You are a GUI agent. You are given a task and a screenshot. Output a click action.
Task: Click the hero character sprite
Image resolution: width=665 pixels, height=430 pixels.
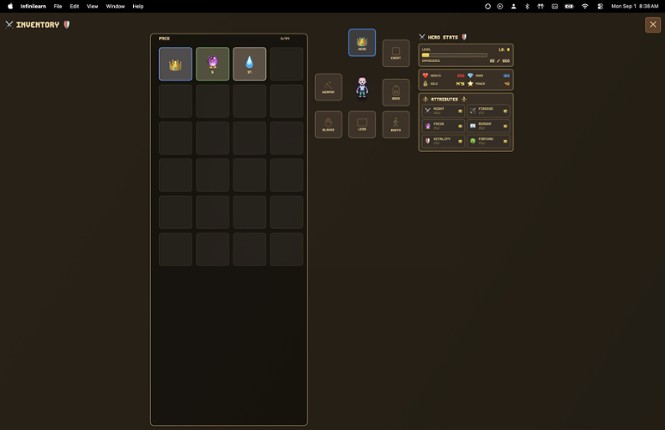click(x=362, y=87)
